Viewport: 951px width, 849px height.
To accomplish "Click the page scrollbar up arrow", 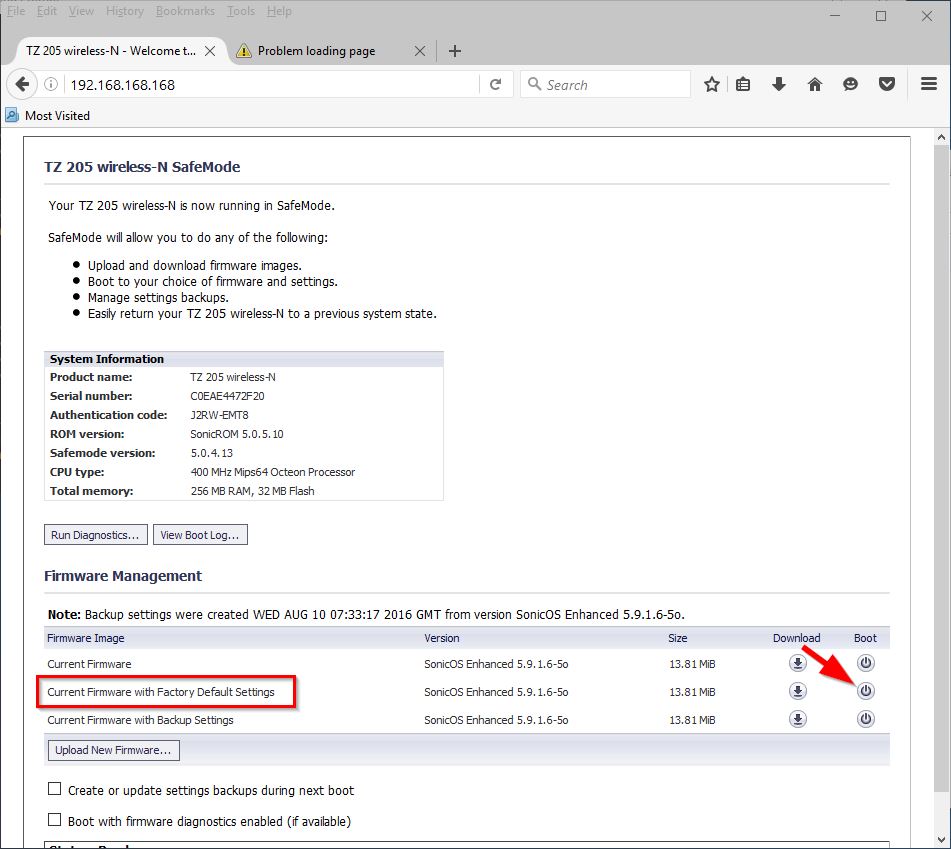I will click(x=941, y=138).
